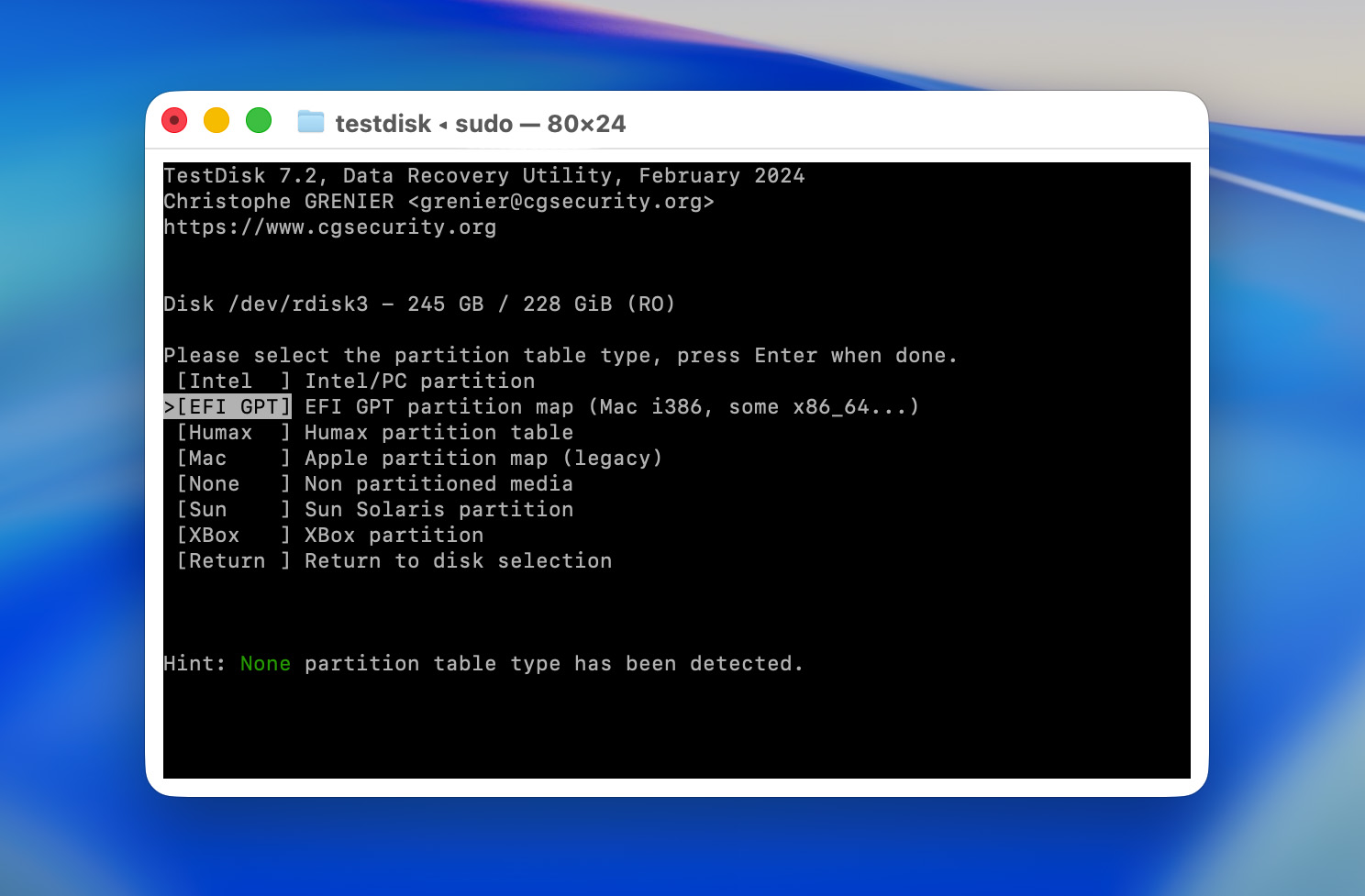Click 'Intel/PC partition' description text

(419, 382)
